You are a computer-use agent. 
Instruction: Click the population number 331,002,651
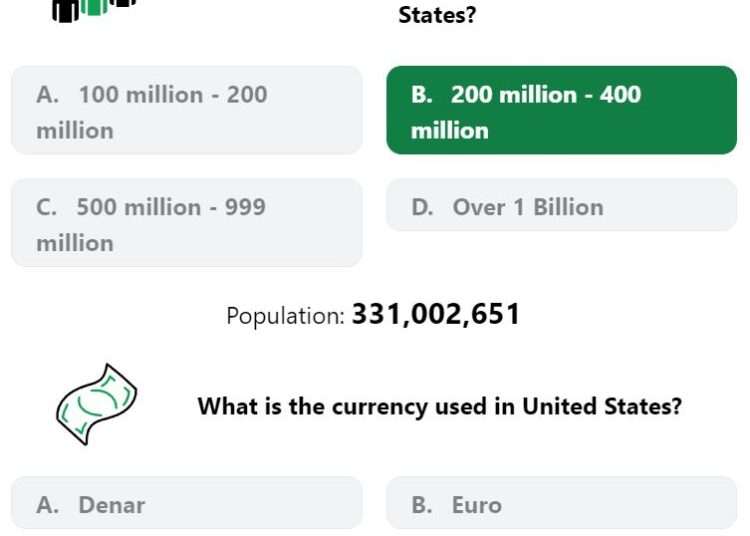pos(436,315)
